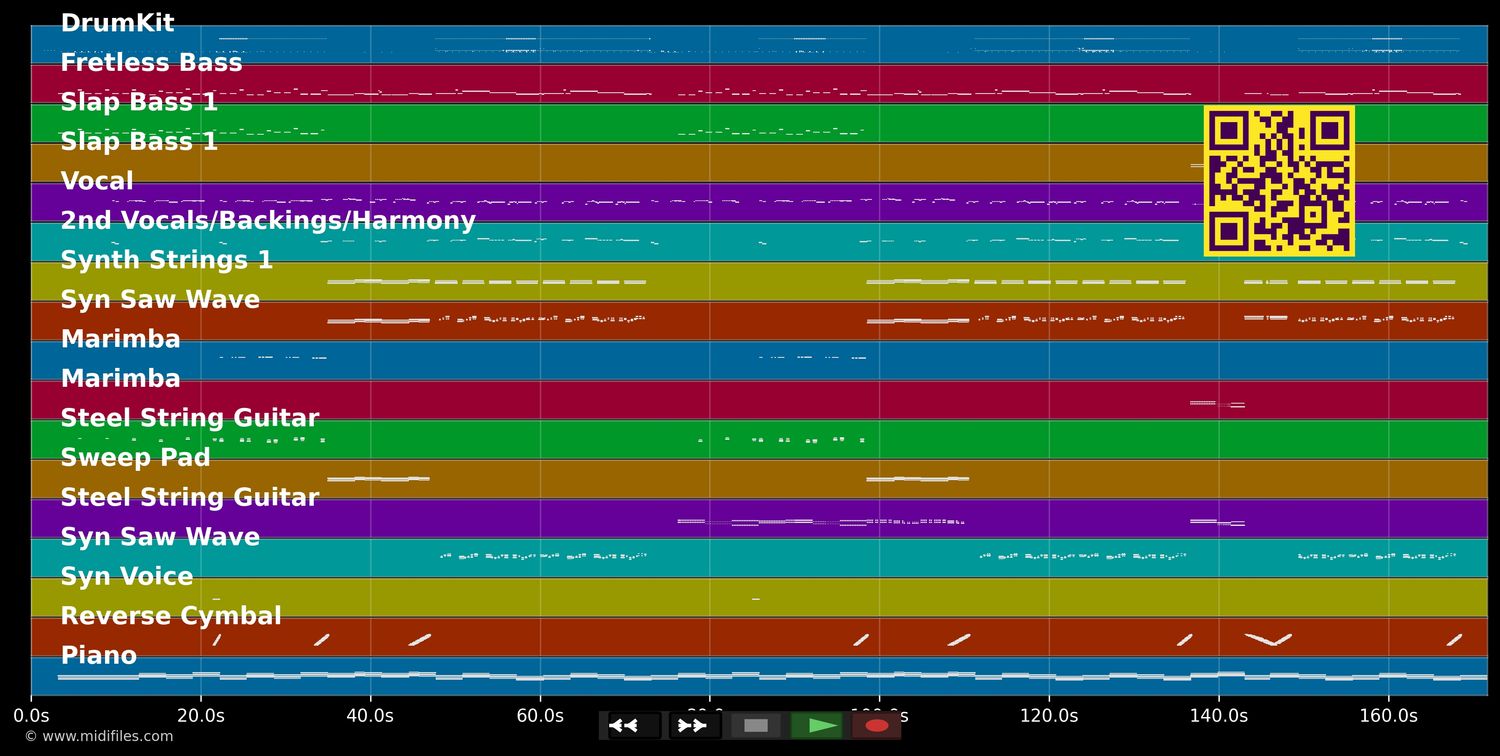Click the Vocal track label
The width and height of the screenshot is (1500, 756).
tap(97, 182)
